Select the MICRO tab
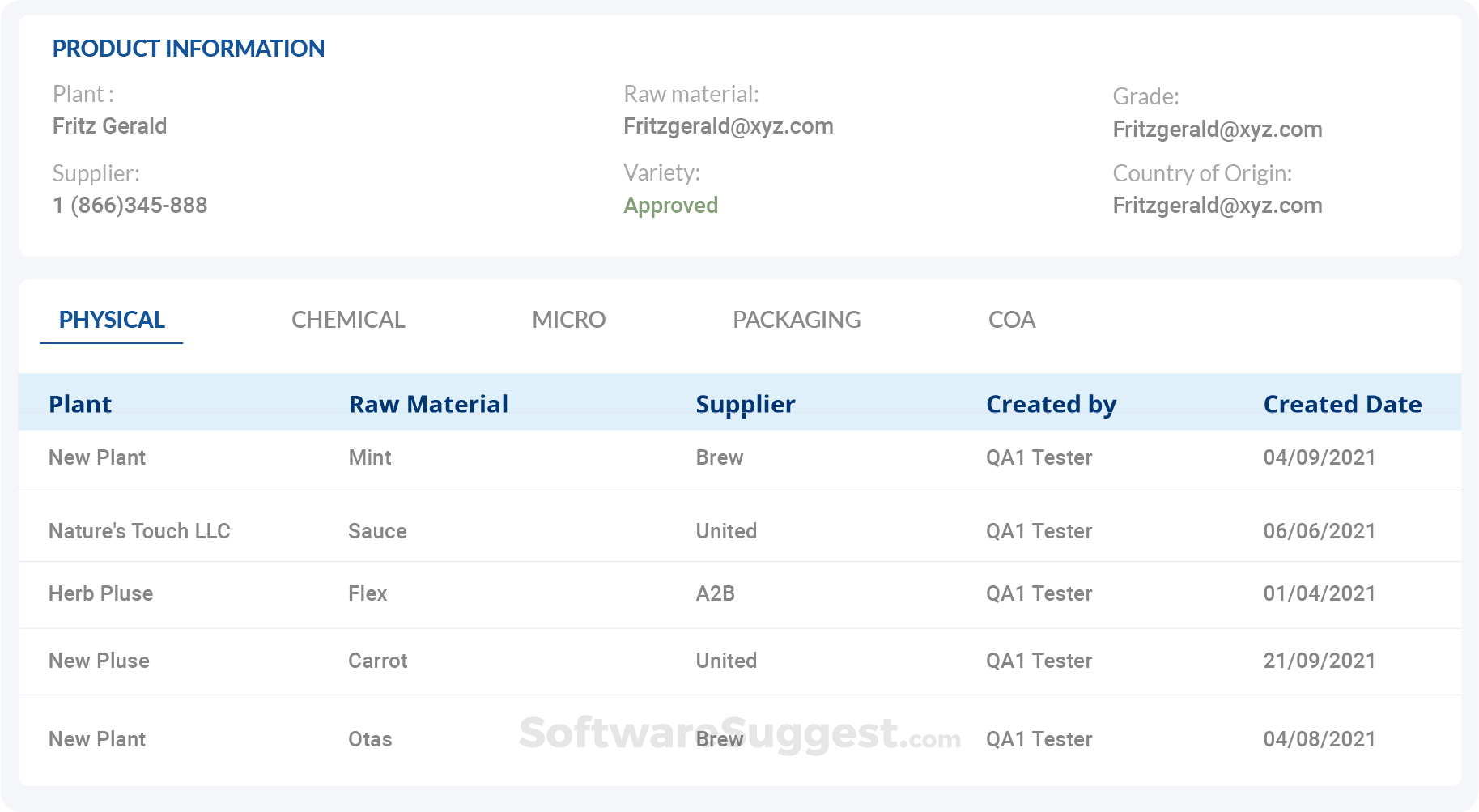Viewport: 1479px width, 812px height. (x=568, y=320)
